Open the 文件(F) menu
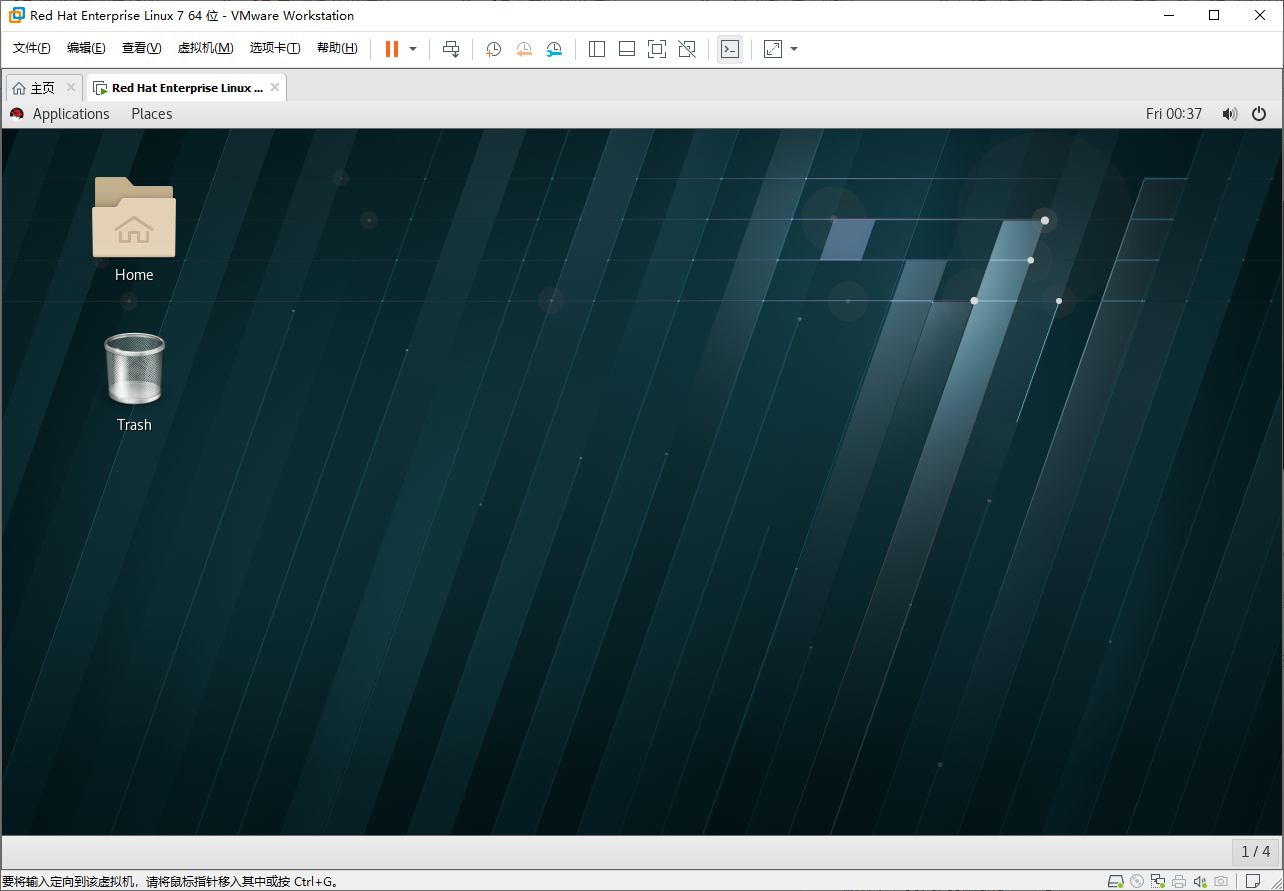The width and height of the screenshot is (1284, 891). (x=31, y=48)
